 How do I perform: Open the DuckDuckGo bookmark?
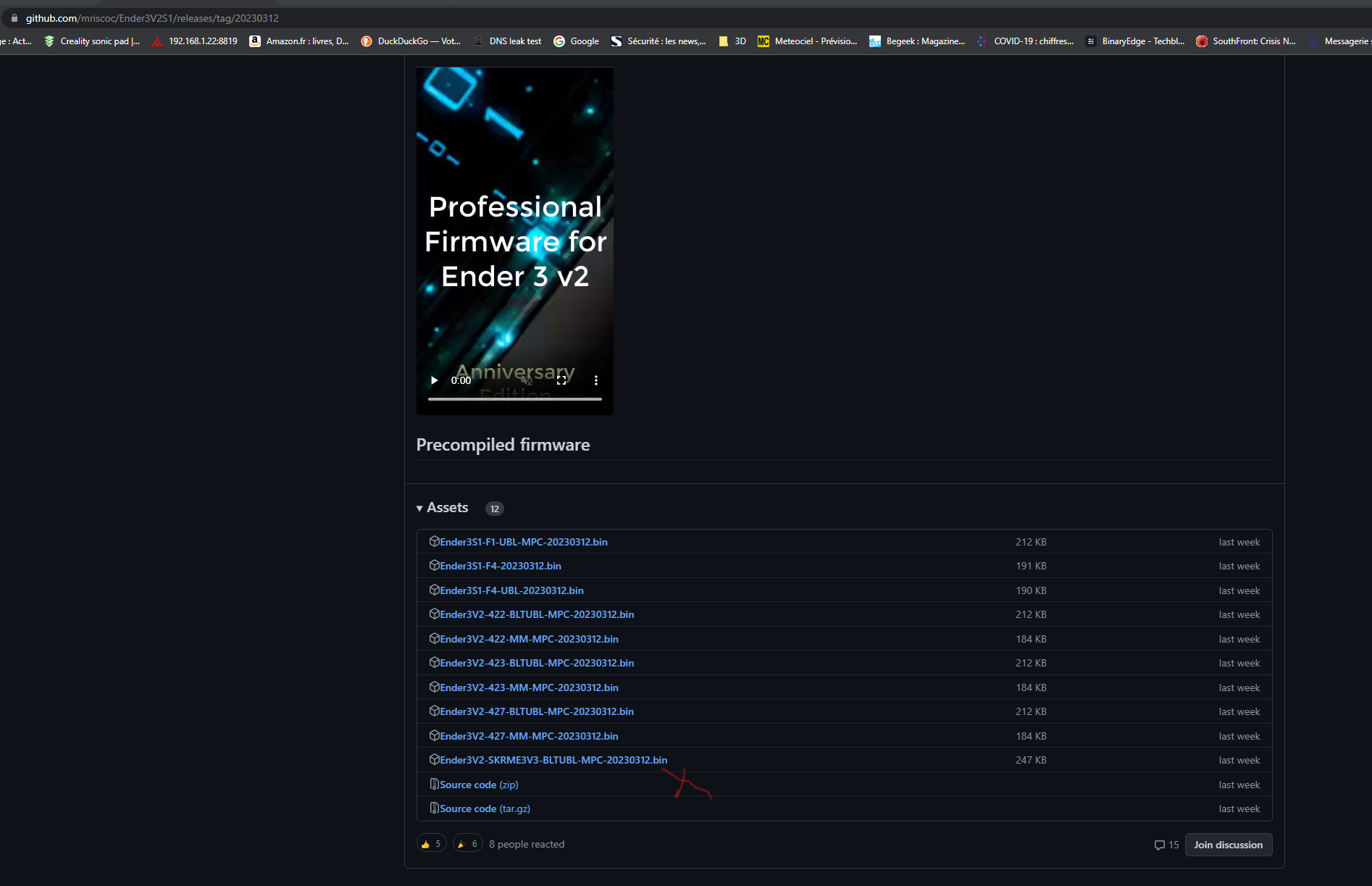411,41
